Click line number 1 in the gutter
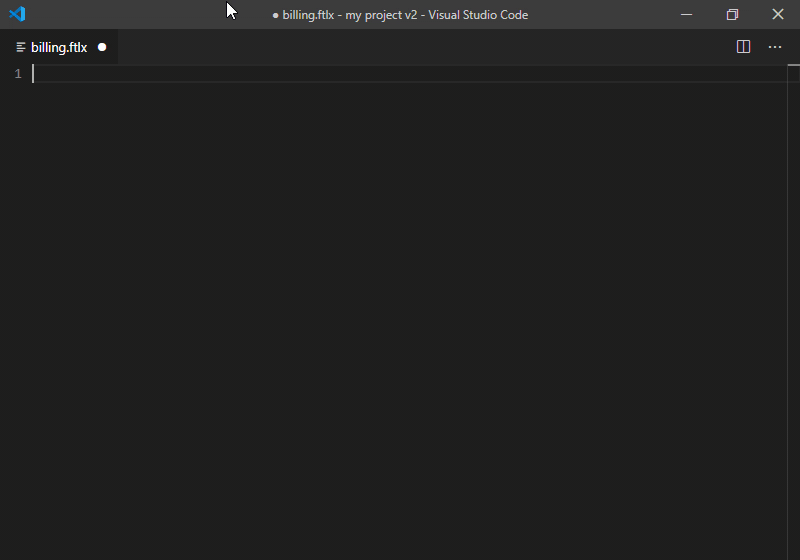 (x=18, y=74)
